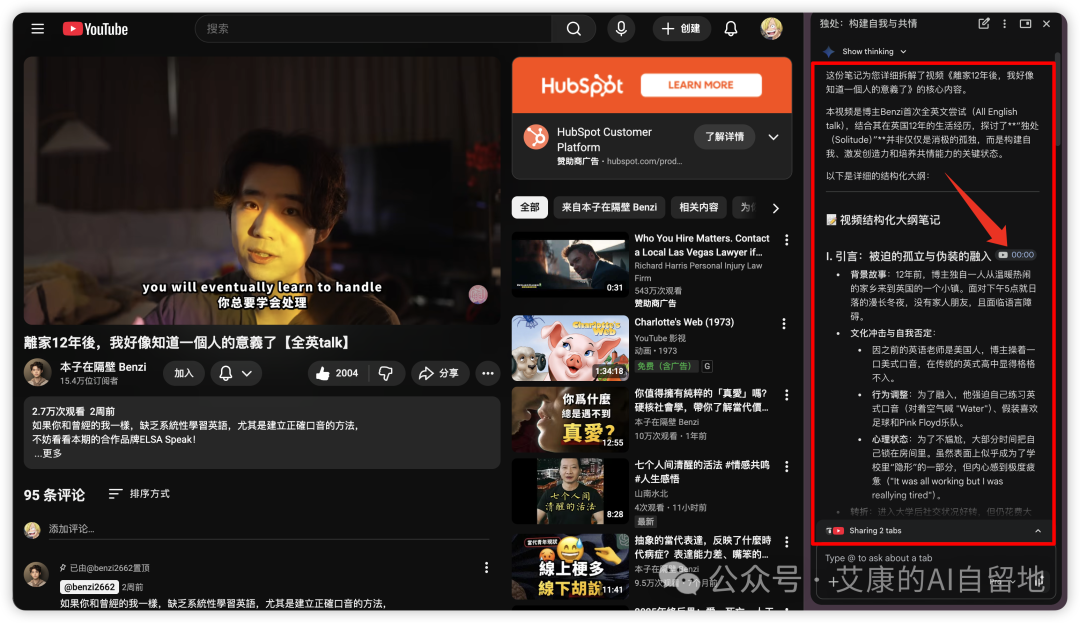
Task: Open the 本子在隔壁 Benzi channel name link
Action: [x=103, y=367]
